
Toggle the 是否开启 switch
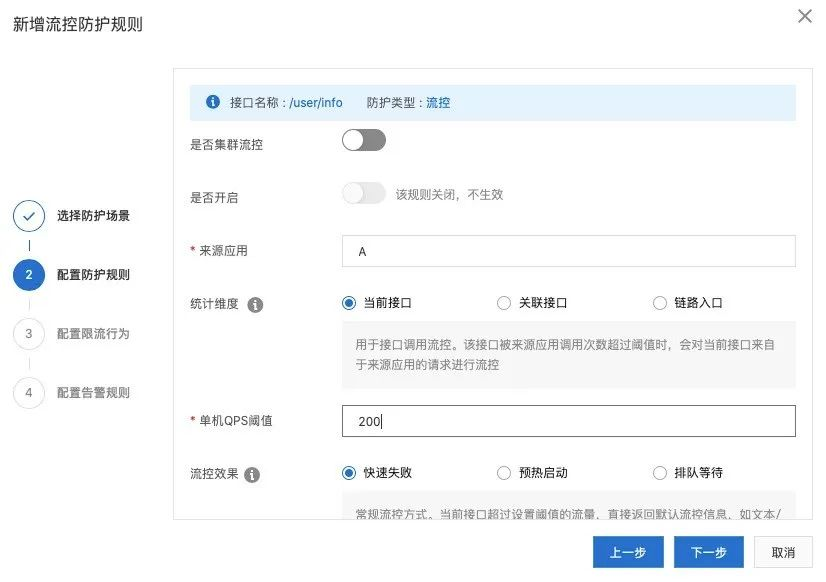click(x=363, y=194)
